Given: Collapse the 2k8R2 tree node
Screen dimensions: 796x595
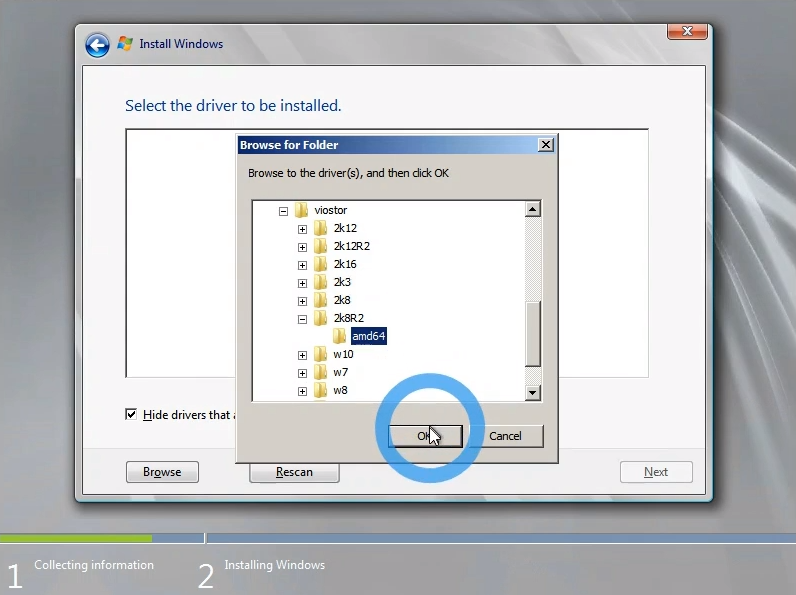Looking at the screenshot, I should (303, 319).
